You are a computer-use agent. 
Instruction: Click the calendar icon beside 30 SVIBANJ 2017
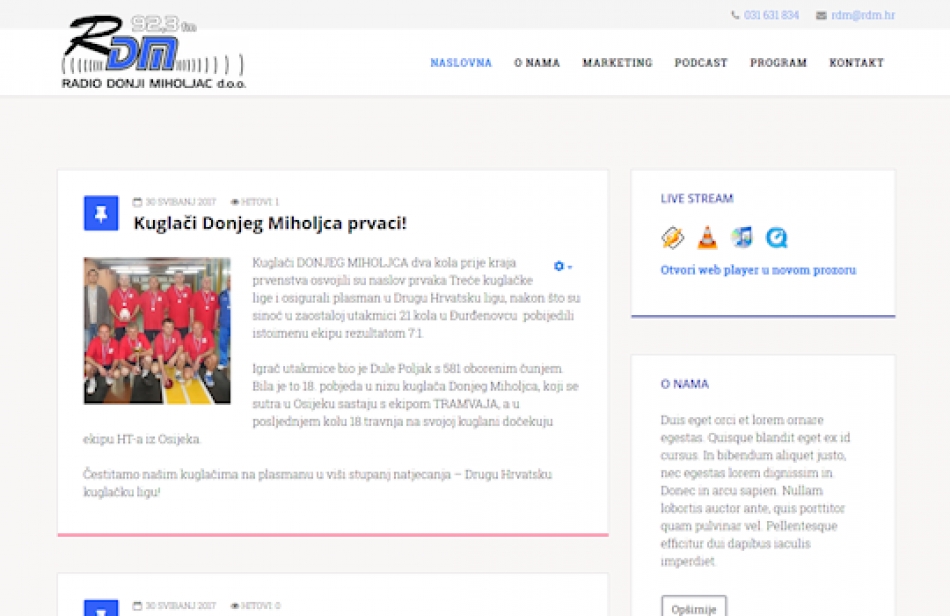[136, 201]
